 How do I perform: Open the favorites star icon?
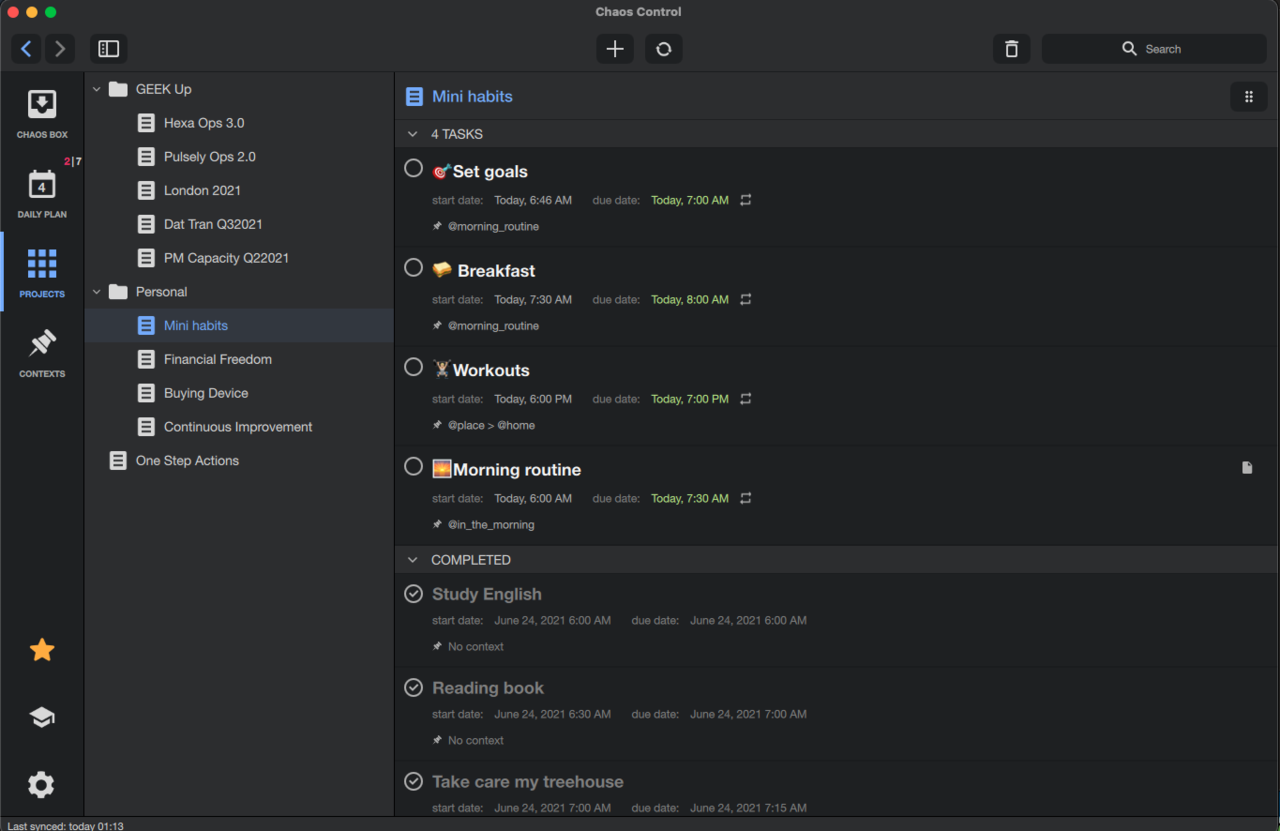[x=42, y=651]
